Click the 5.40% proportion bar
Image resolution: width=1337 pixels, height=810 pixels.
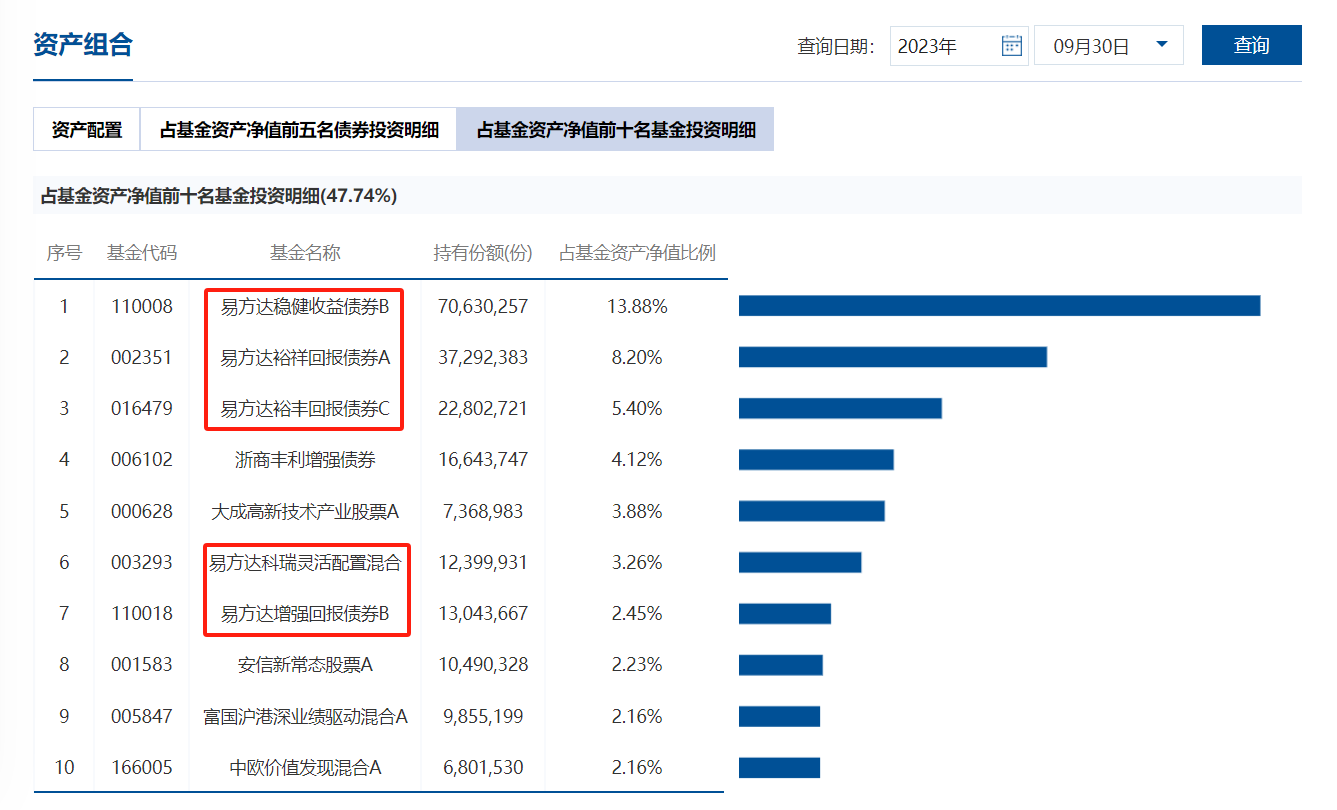point(840,408)
